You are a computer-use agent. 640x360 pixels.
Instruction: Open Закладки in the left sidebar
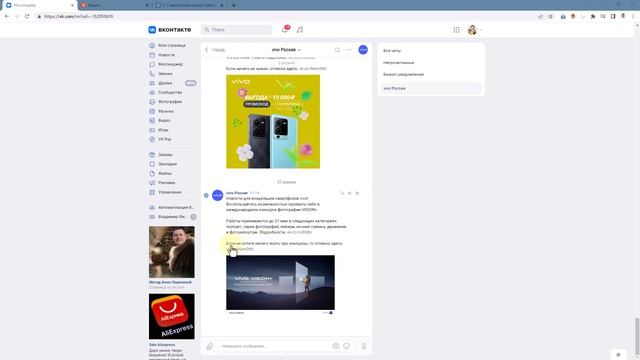[x=167, y=164]
